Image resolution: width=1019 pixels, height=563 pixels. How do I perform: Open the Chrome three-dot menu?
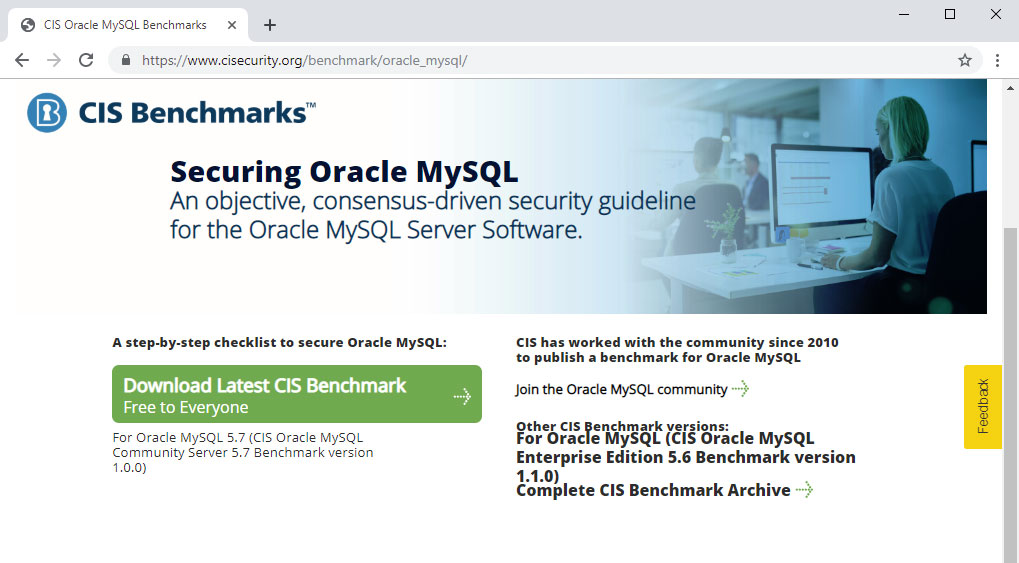998,60
